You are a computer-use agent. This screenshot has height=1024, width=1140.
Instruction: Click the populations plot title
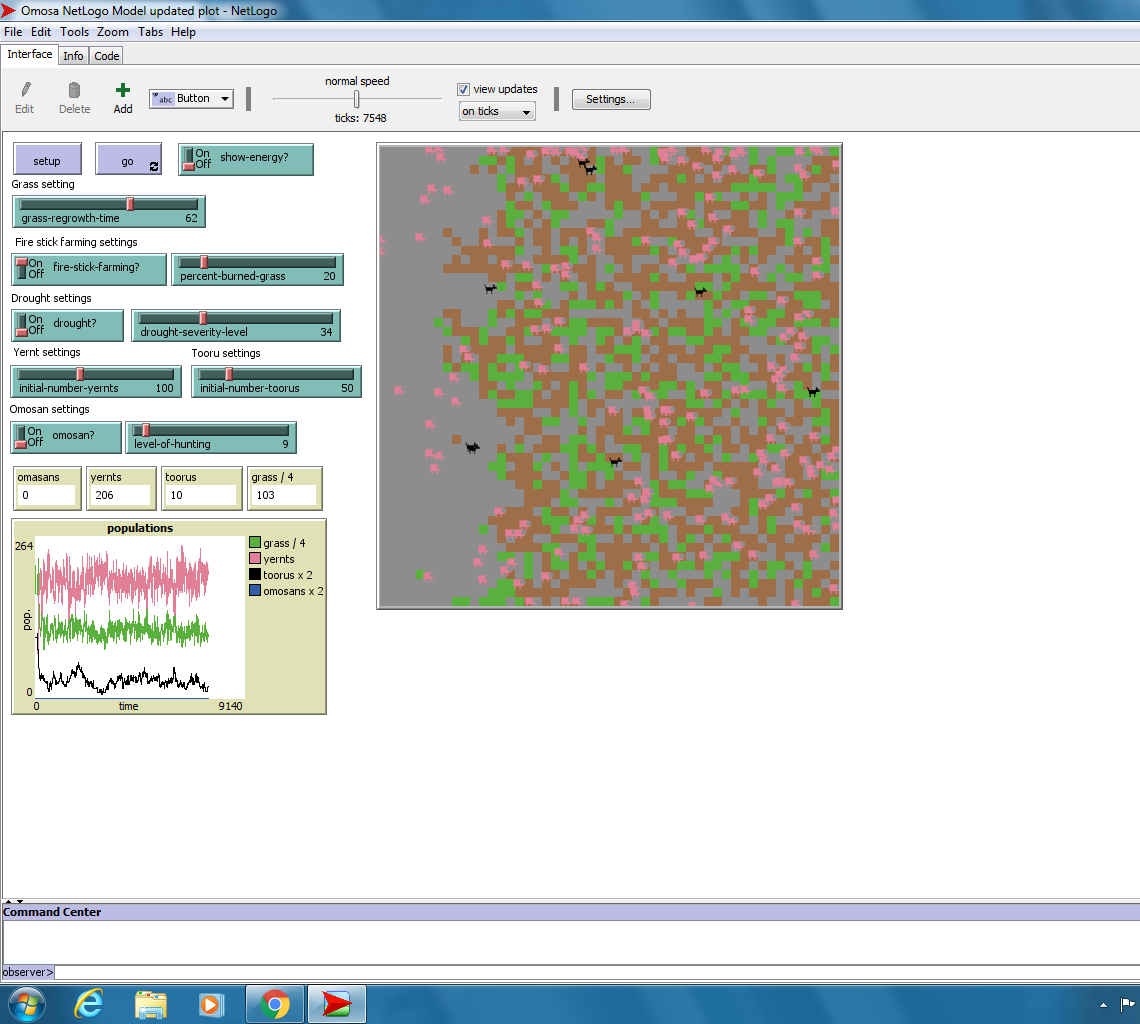coord(140,528)
